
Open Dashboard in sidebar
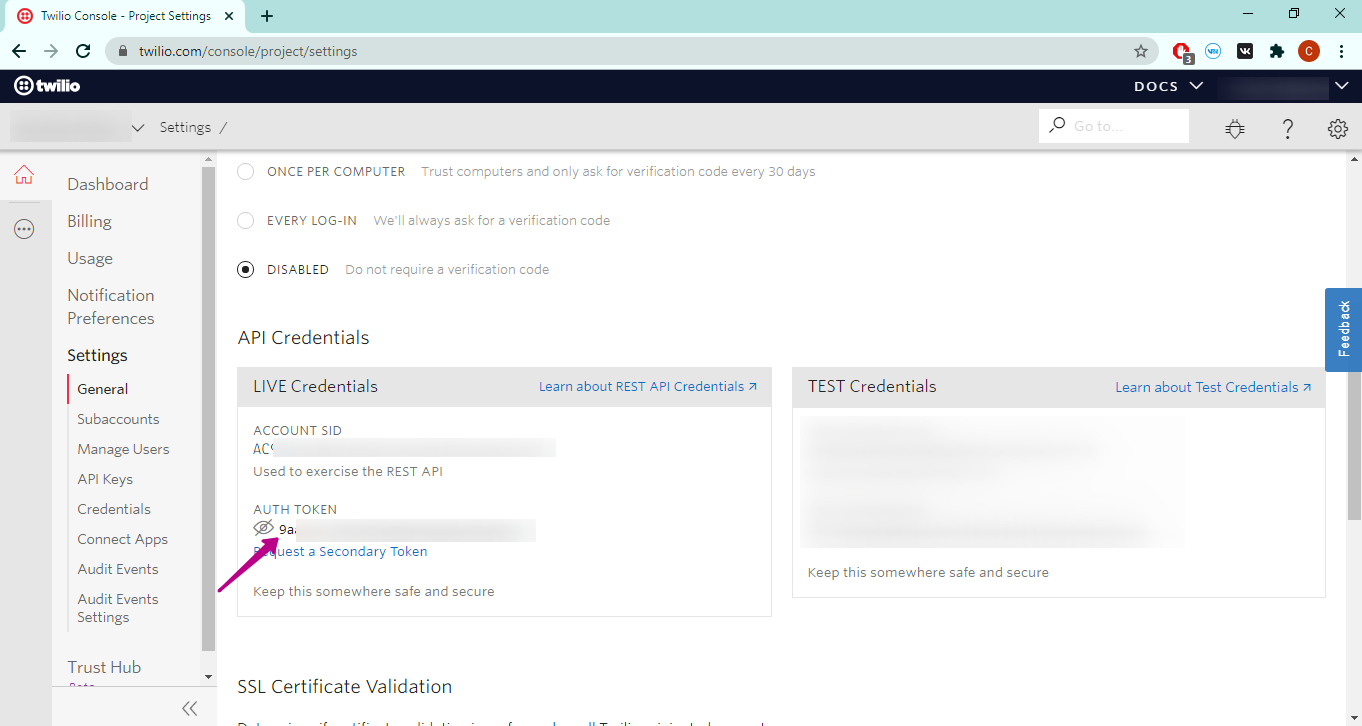coord(108,184)
